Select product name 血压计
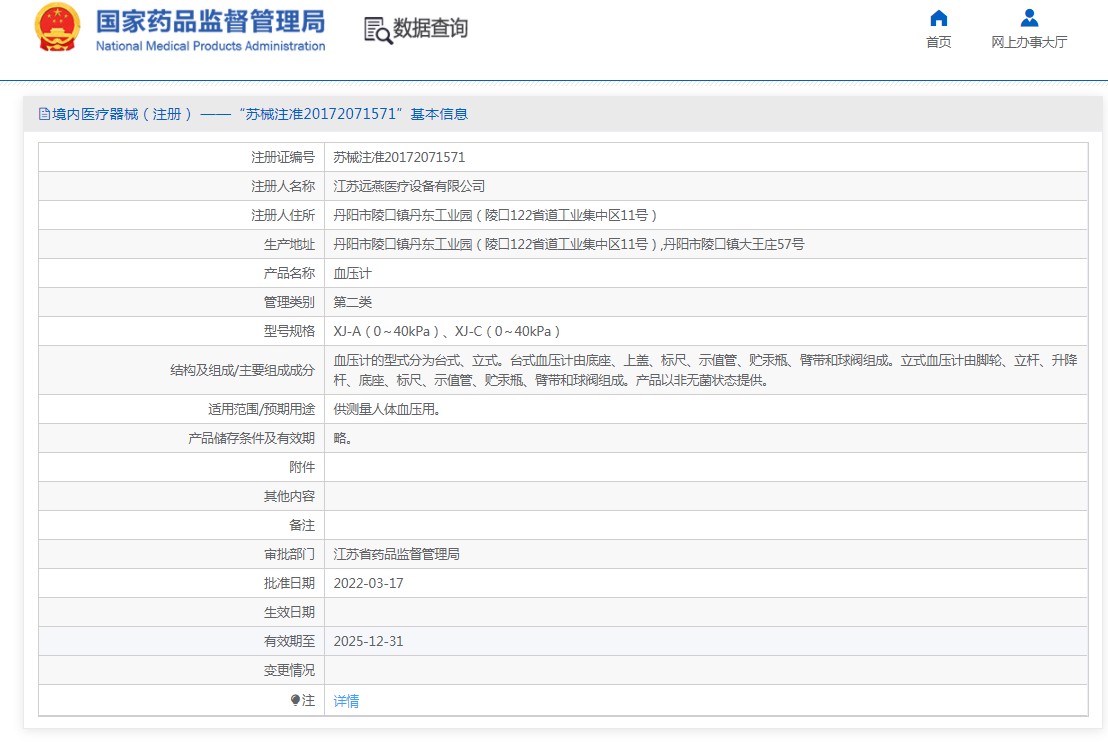Image resolution: width=1108 pixels, height=745 pixels. [x=352, y=273]
